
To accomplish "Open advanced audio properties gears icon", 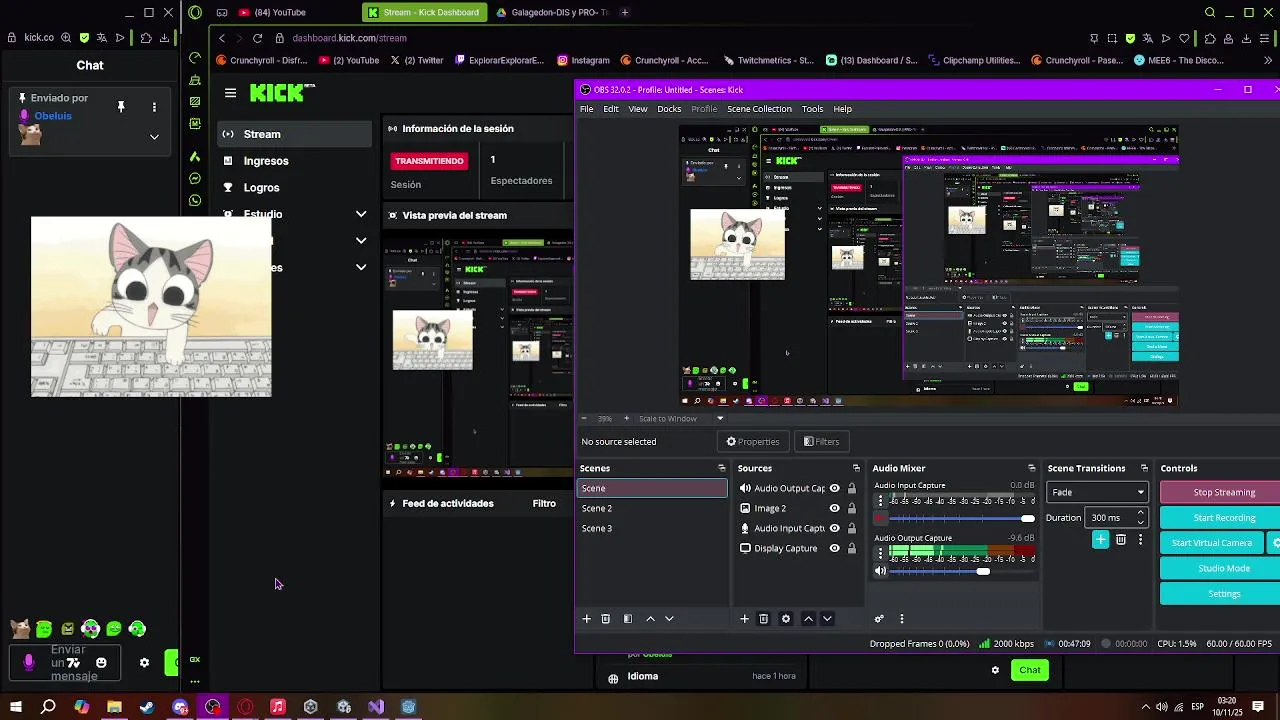I will point(879,619).
